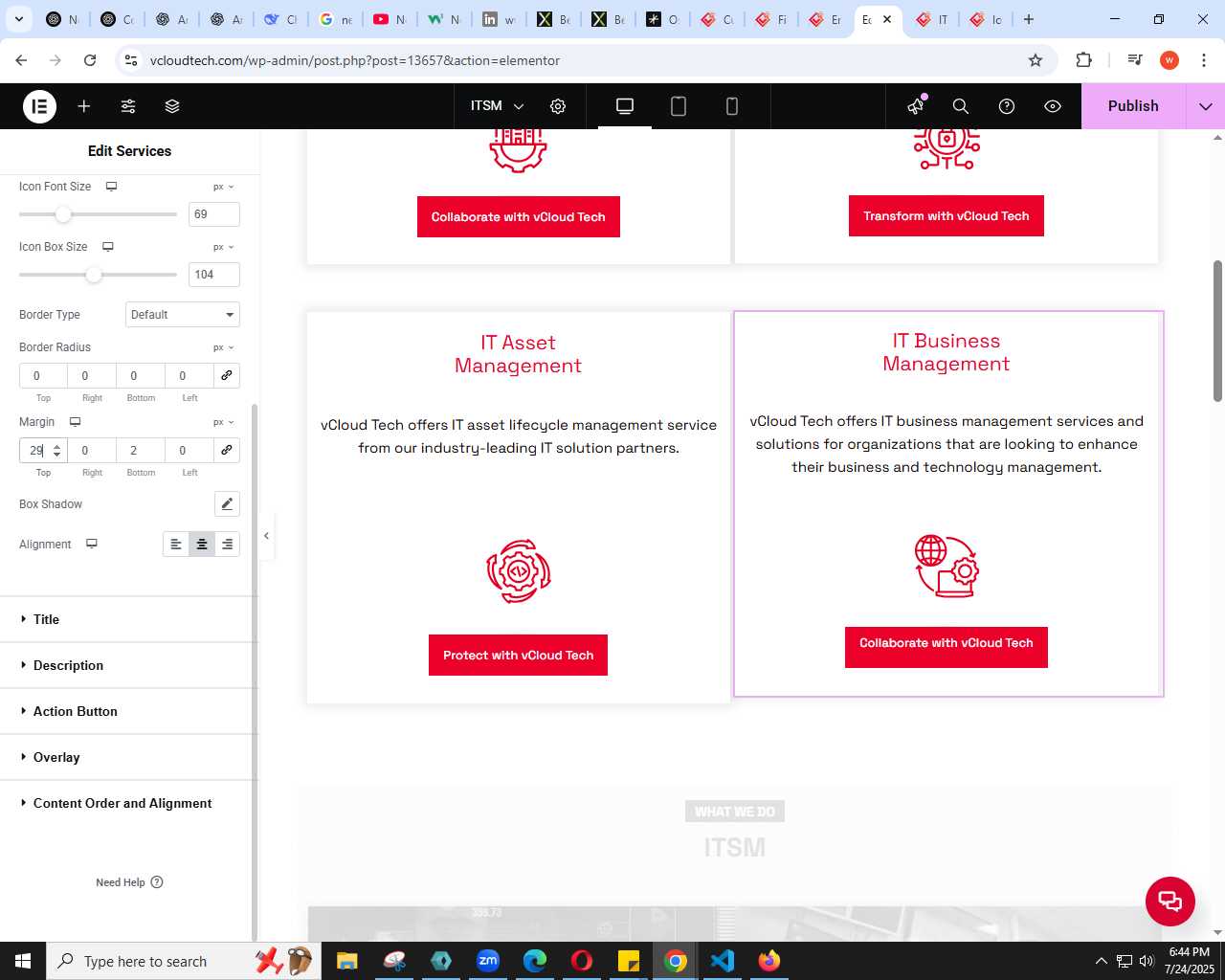This screenshot has width=1225, height=980.
Task: Open page settings gear icon
Action: 558,106
